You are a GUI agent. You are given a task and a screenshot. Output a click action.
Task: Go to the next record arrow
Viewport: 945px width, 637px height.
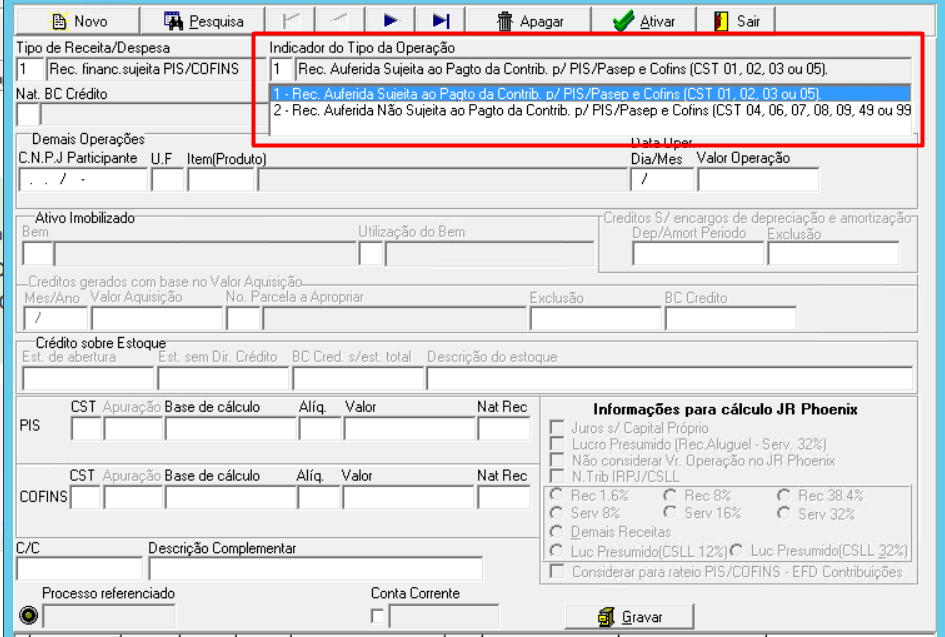point(391,20)
